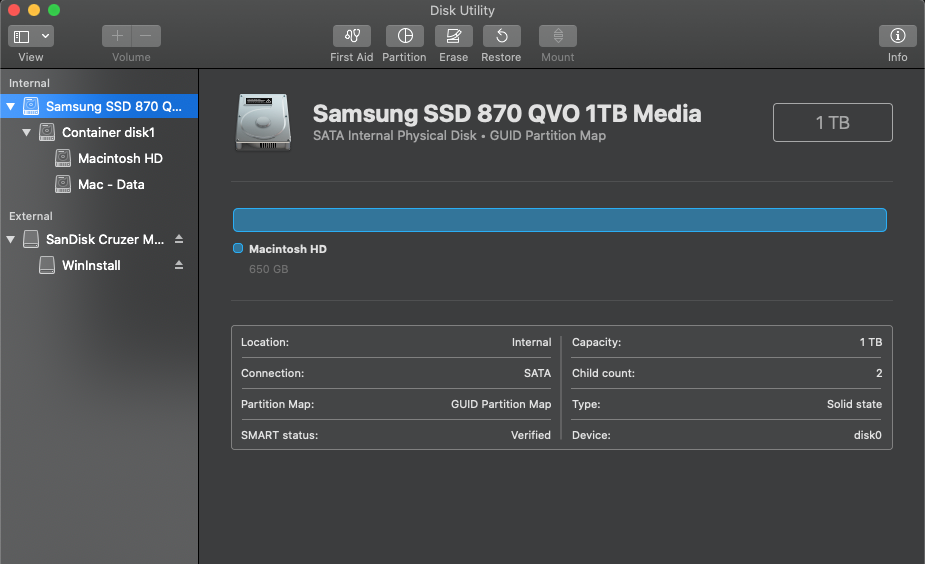This screenshot has width=925, height=564.
Task: Click the blue partition usage bar
Action: coord(559,220)
